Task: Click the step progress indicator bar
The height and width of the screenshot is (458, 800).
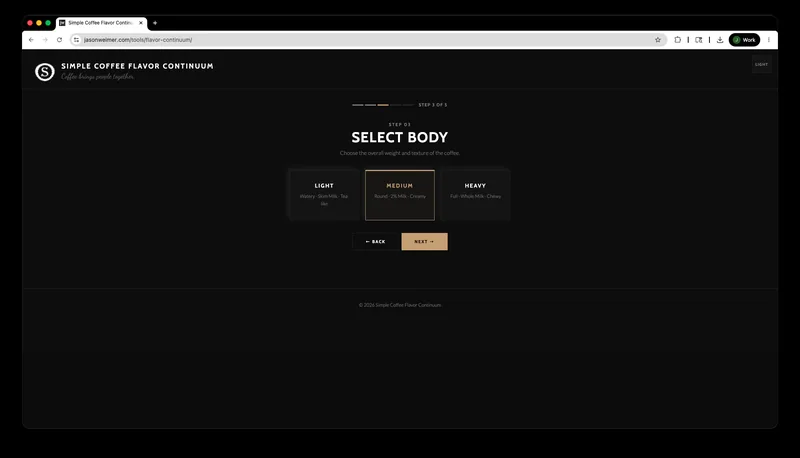Action: (383, 105)
